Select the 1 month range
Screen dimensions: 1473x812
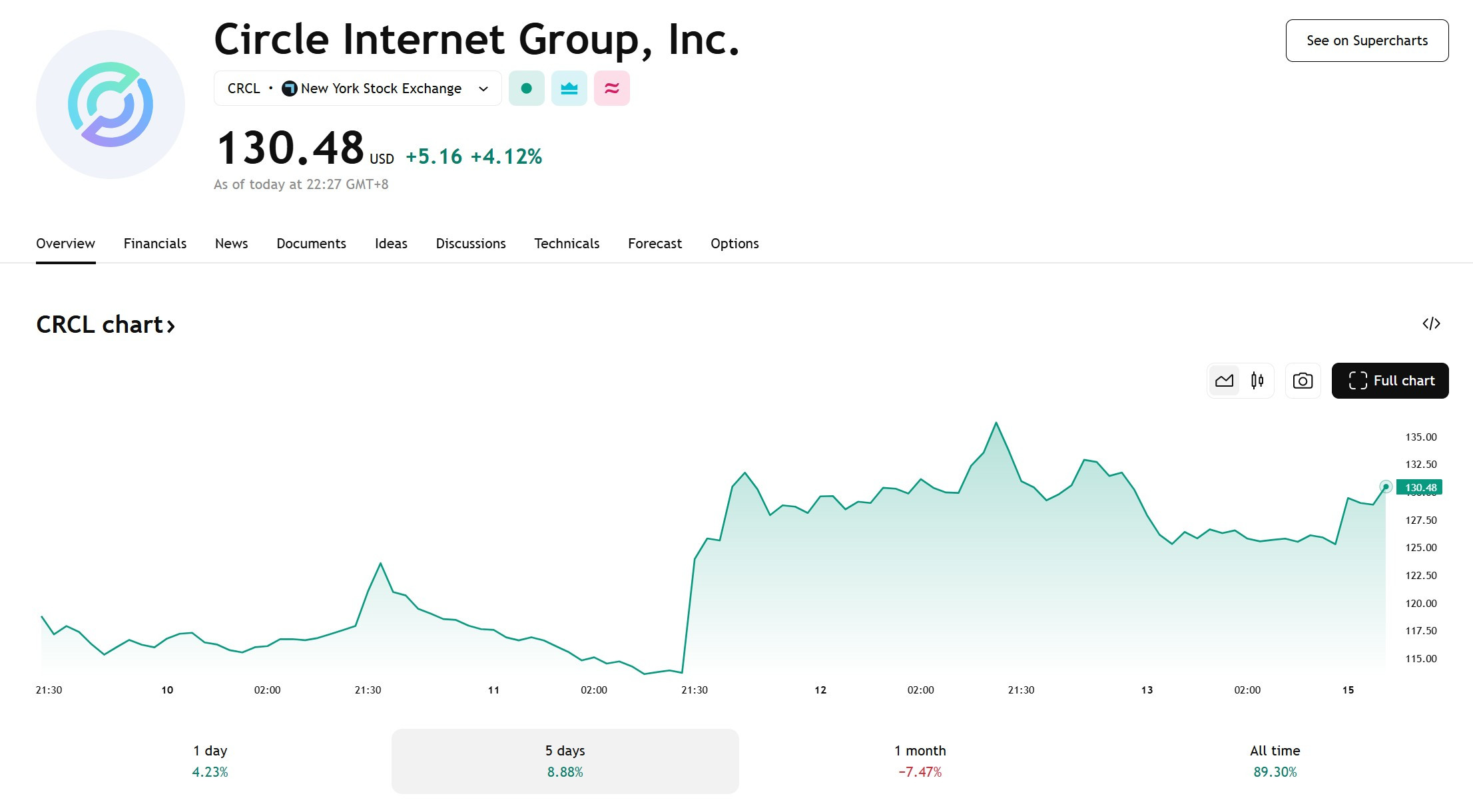tap(920, 761)
